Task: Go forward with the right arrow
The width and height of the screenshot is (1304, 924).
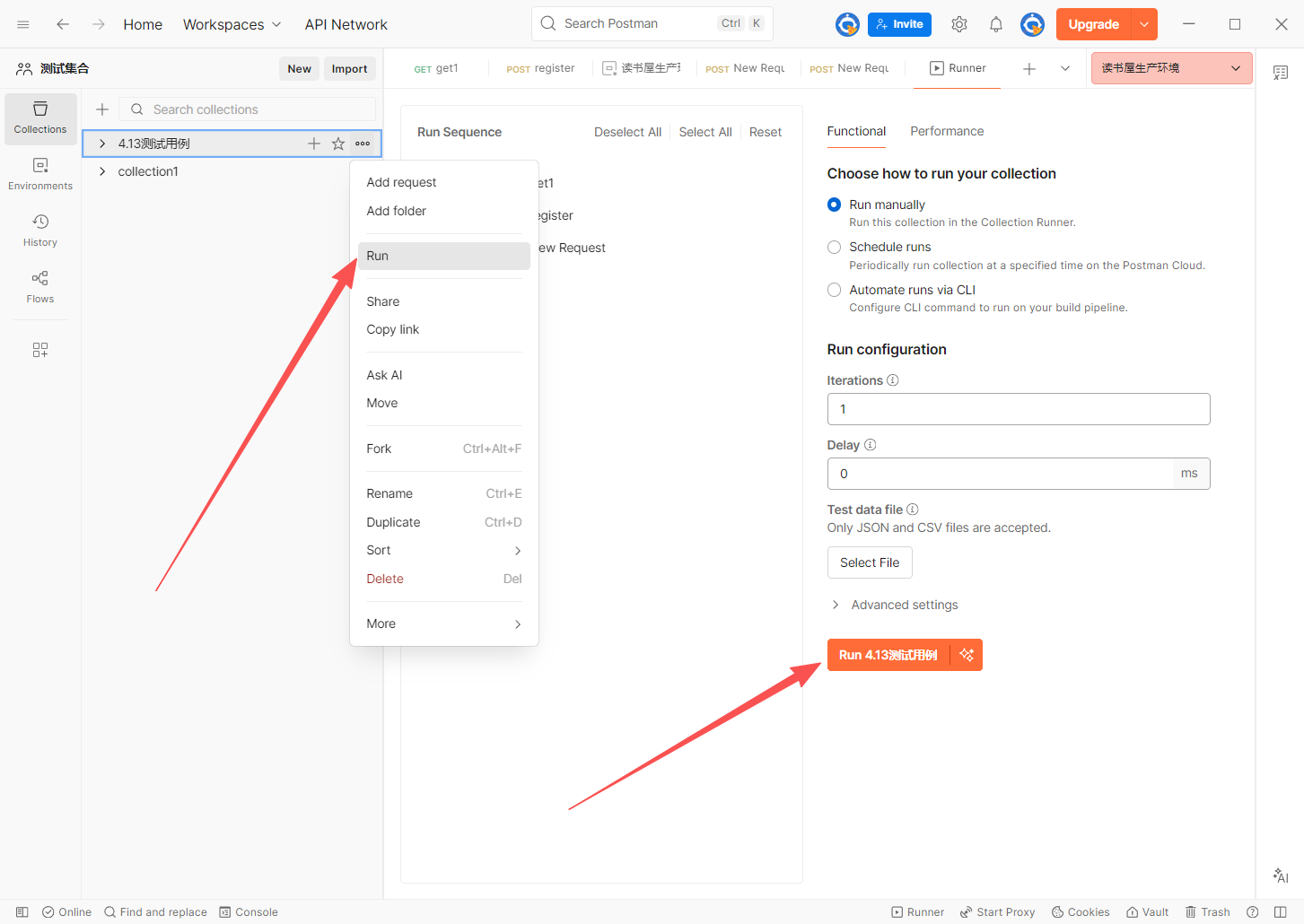Action: (99, 24)
